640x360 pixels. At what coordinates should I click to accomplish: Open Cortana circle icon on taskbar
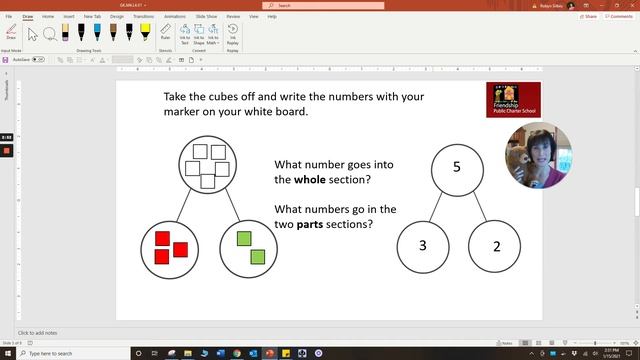point(138,353)
